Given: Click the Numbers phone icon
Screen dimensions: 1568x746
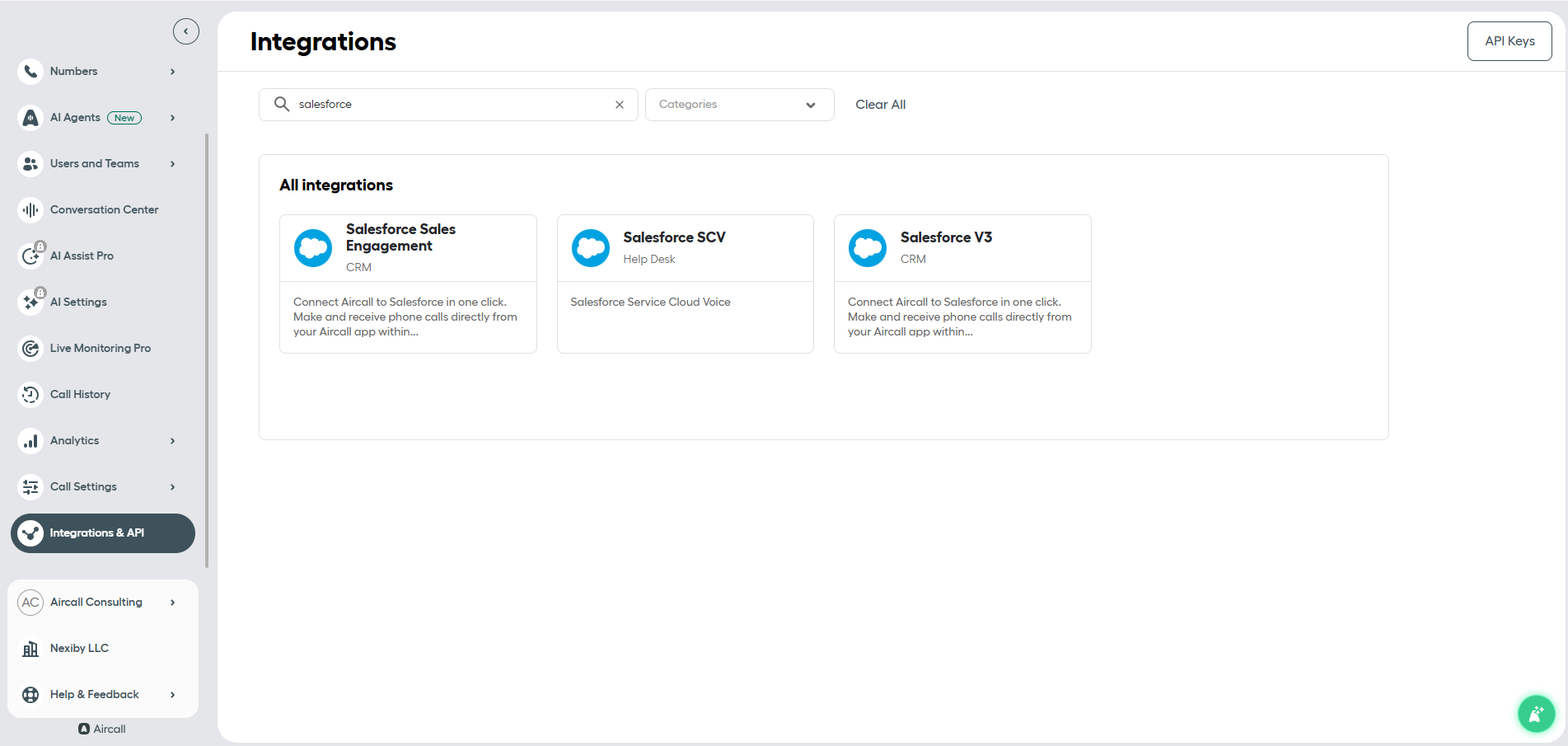Looking at the screenshot, I should pos(30,72).
